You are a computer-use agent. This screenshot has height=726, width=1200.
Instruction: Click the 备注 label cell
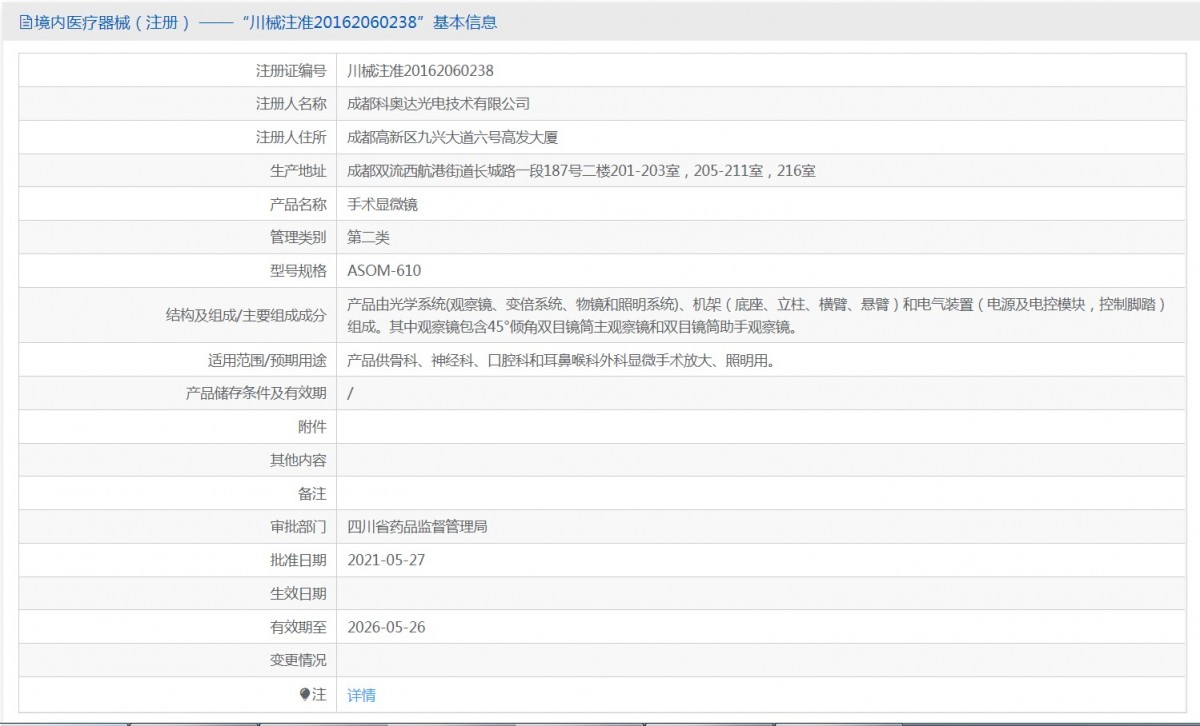[x=178, y=493]
